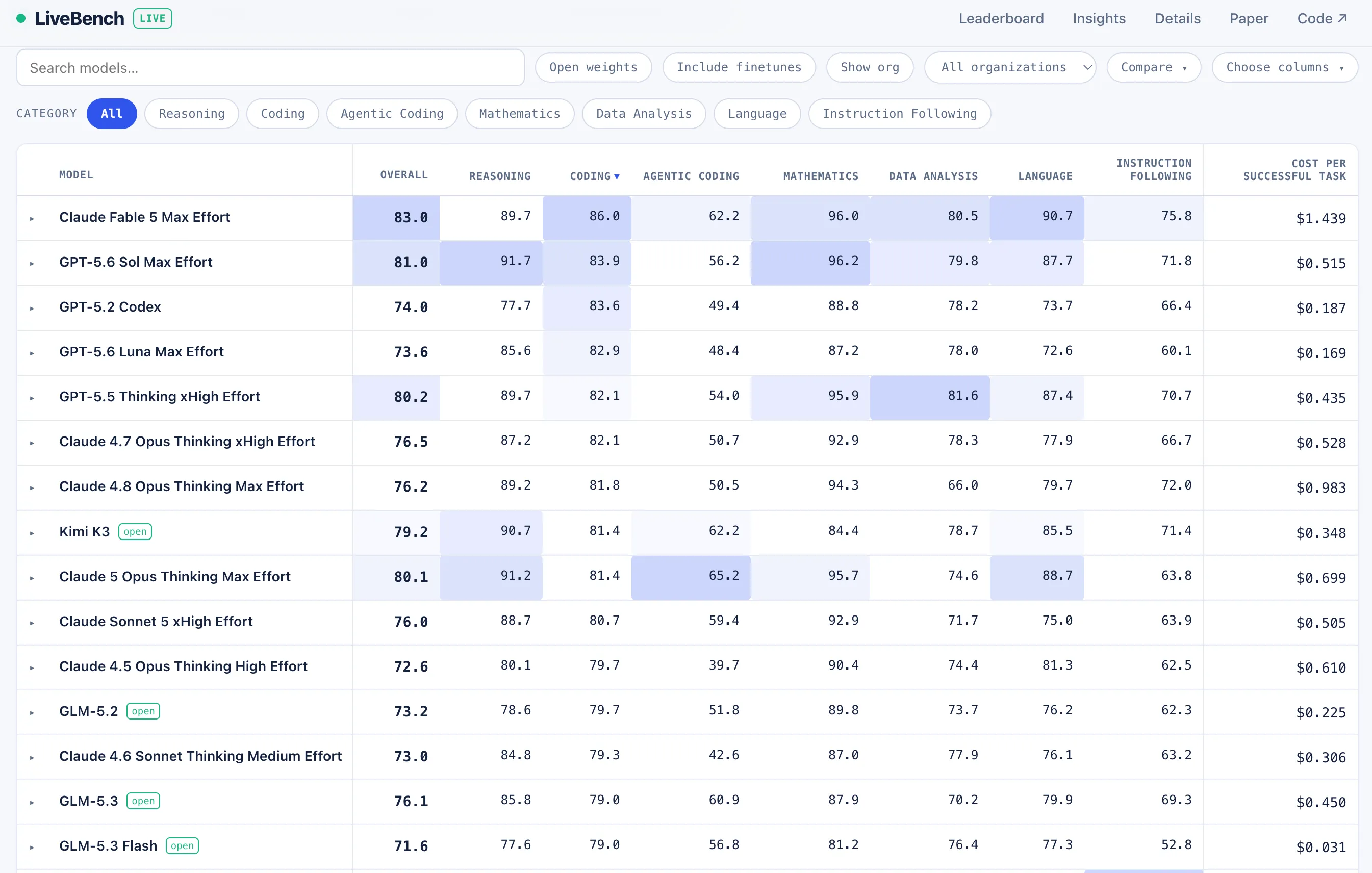Select the Language category filter
Viewport: 1372px width, 873px height.
click(x=757, y=113)
